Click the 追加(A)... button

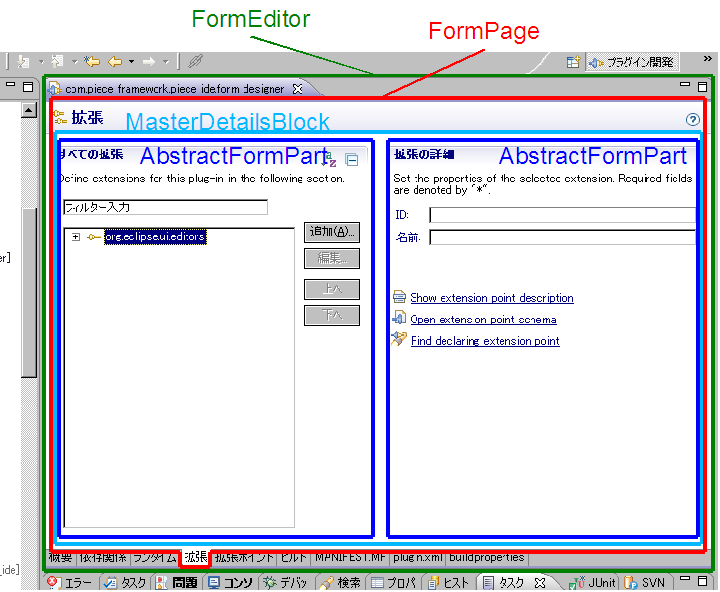tap(332, 232)
